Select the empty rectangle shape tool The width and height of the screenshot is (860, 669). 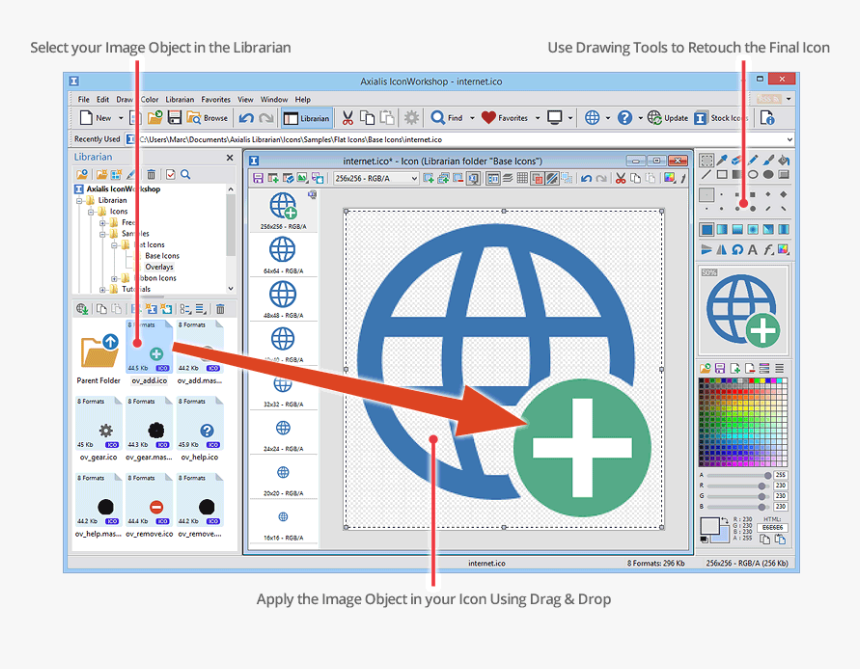tap(722, 175)
